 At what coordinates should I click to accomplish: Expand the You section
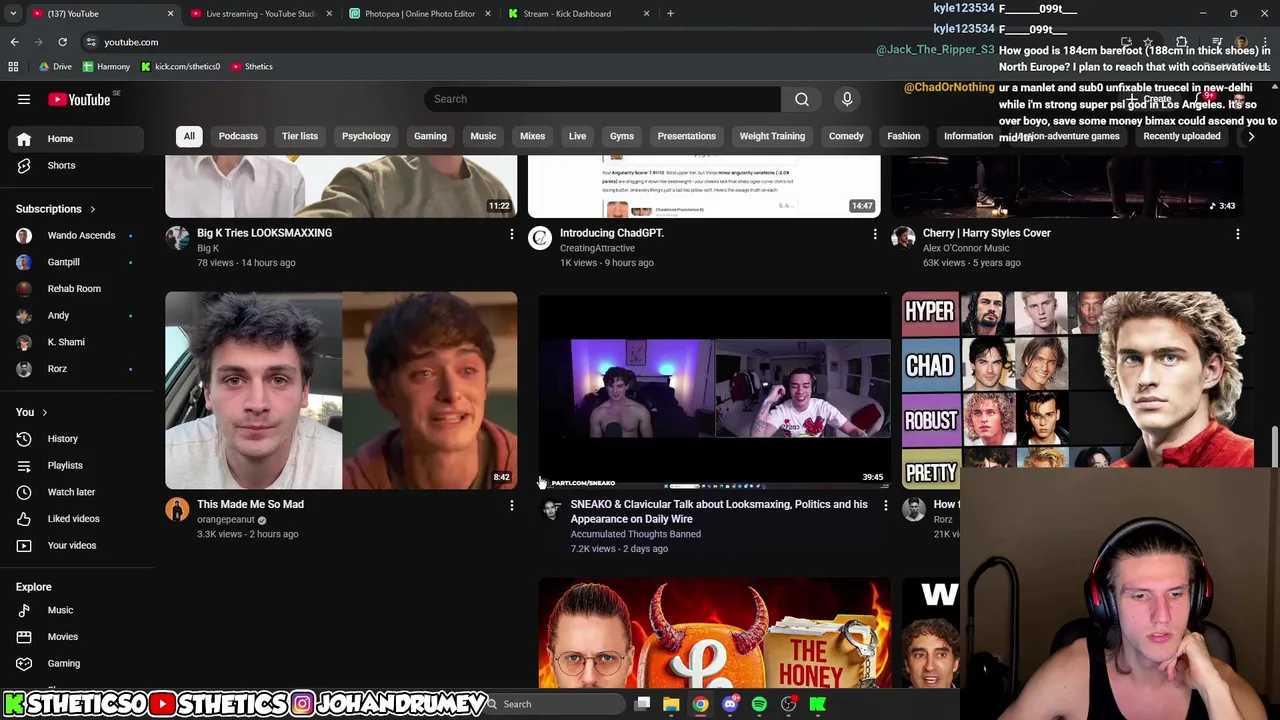pyautogui.click(x=32, y=412)
